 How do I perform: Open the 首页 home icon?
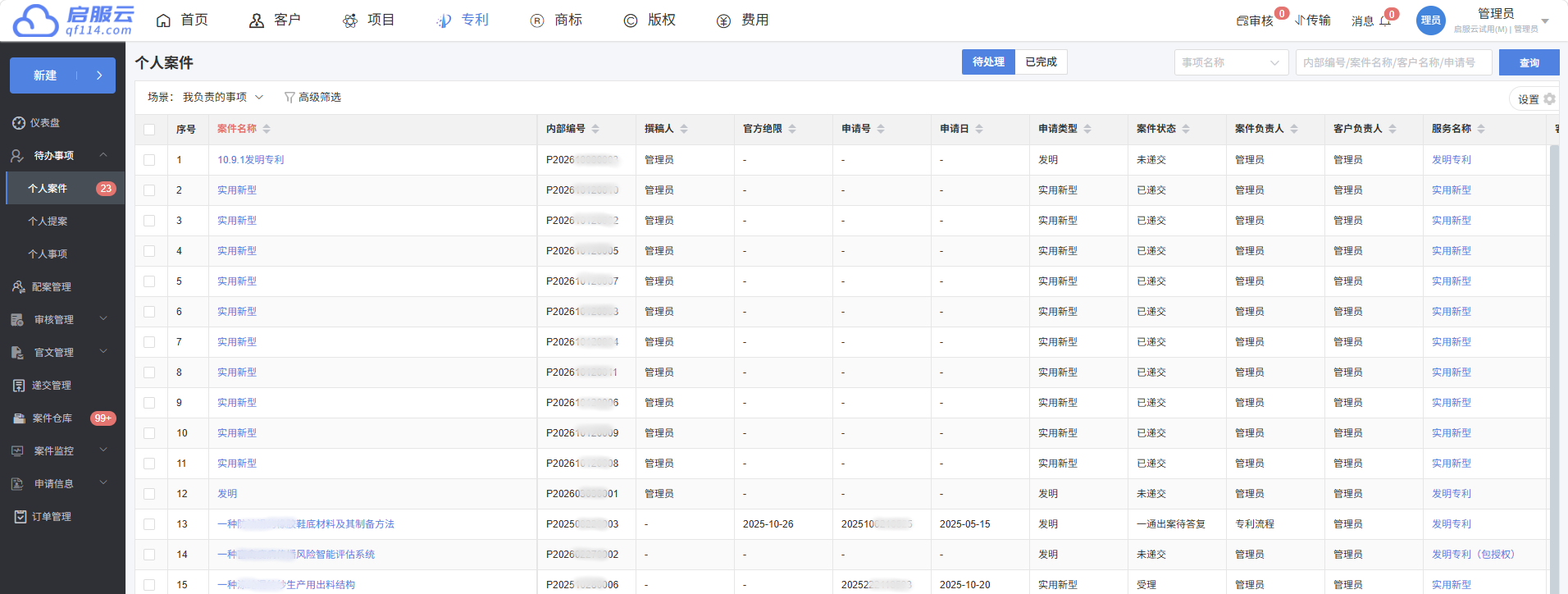coord(164,21)
